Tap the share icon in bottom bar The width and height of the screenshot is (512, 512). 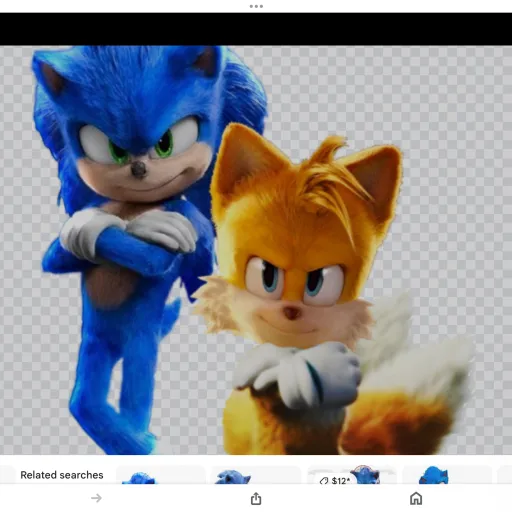pyautogui.click(x=256, y=498)
